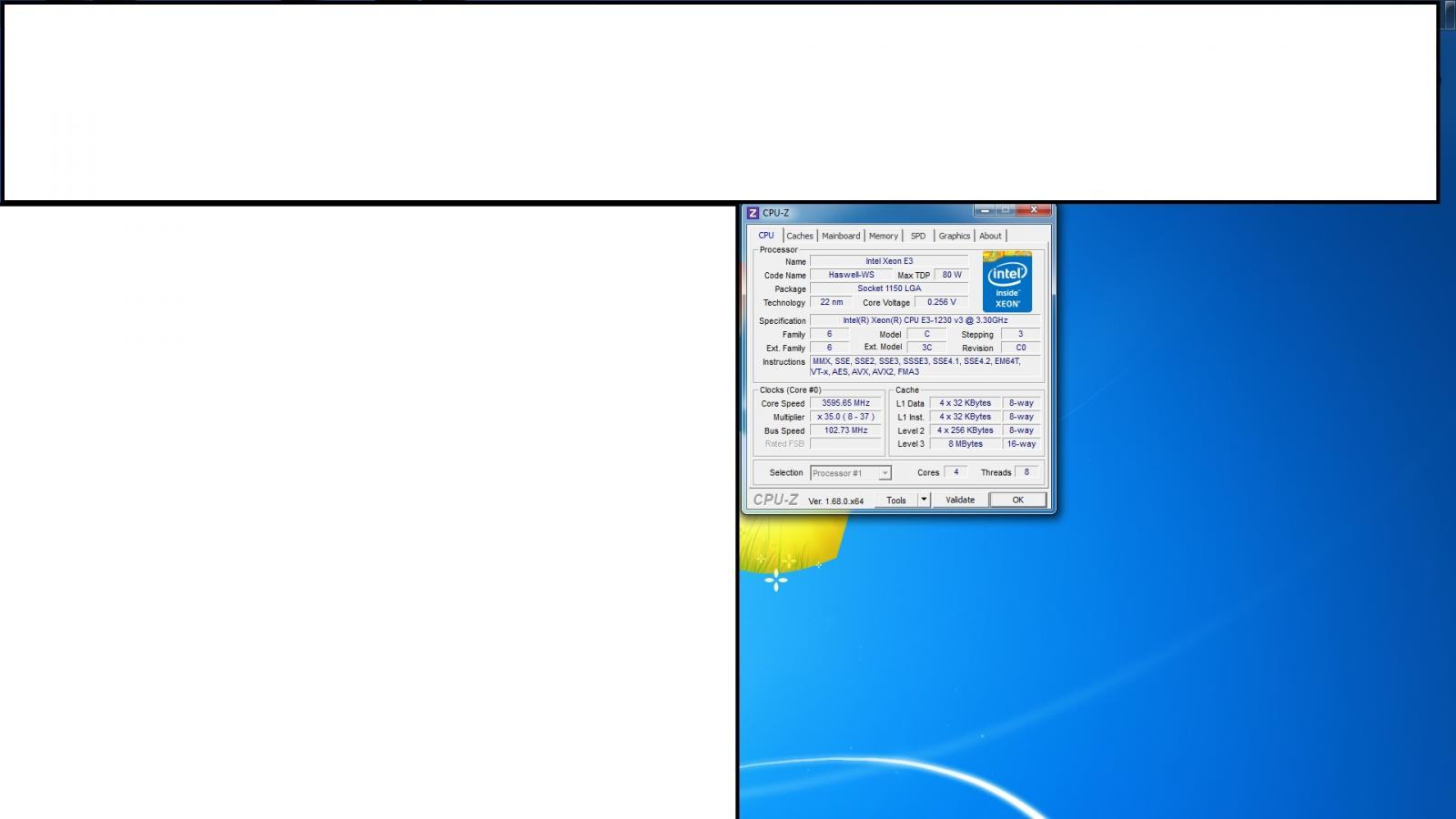The width and height of the screenshot is (1456, 819).
Task: Click the Code Name value Haswell-WS
Action: coord(851,275)
